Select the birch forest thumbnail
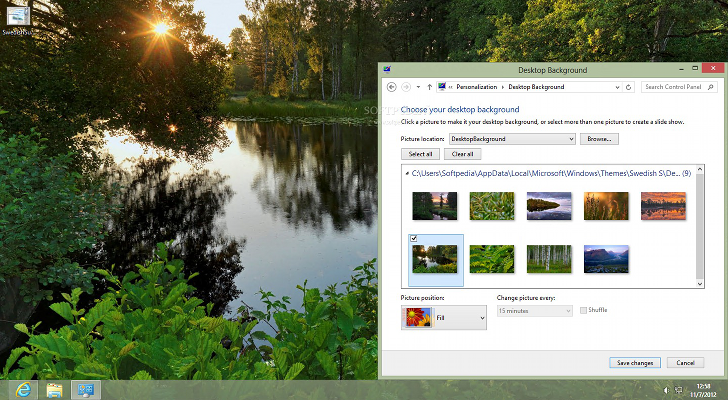The image size is (728, 400). pos(549,259)
